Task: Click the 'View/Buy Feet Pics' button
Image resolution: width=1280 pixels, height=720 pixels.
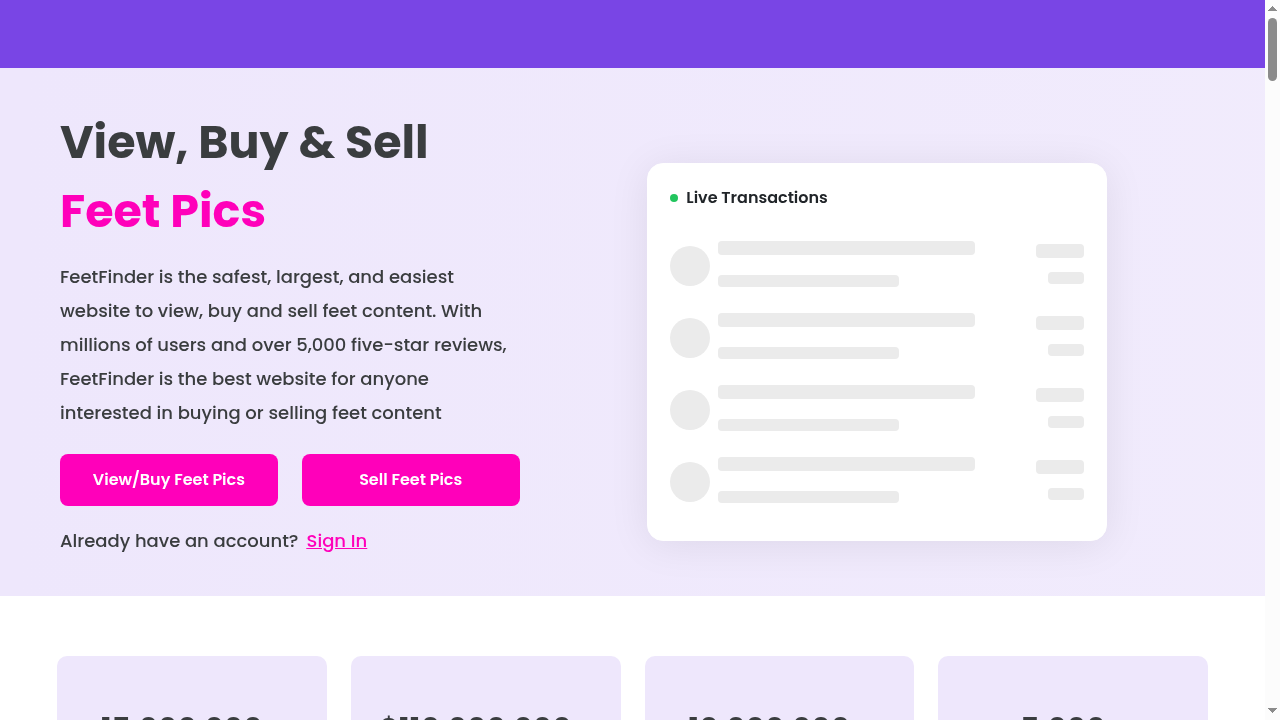Action: click(x=169, y=480)
